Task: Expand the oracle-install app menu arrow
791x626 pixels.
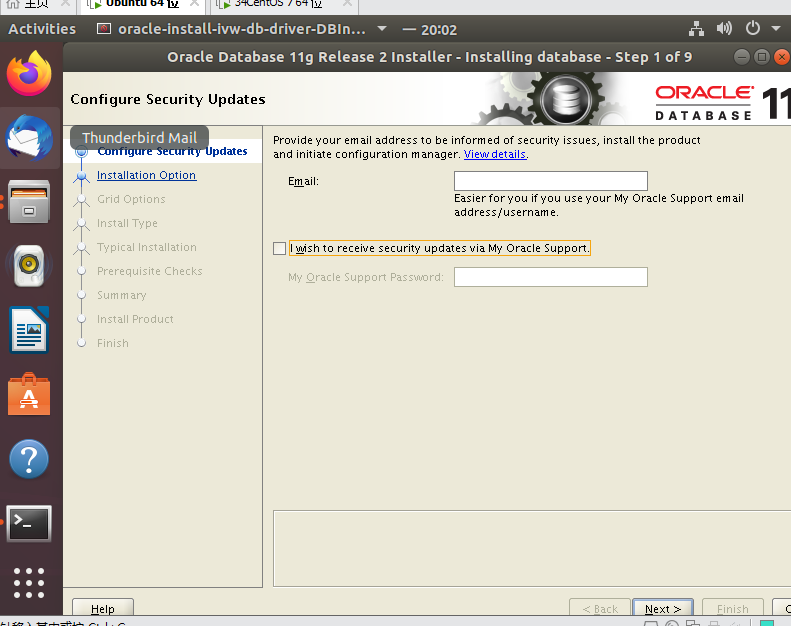Action: tap(382, 28)
